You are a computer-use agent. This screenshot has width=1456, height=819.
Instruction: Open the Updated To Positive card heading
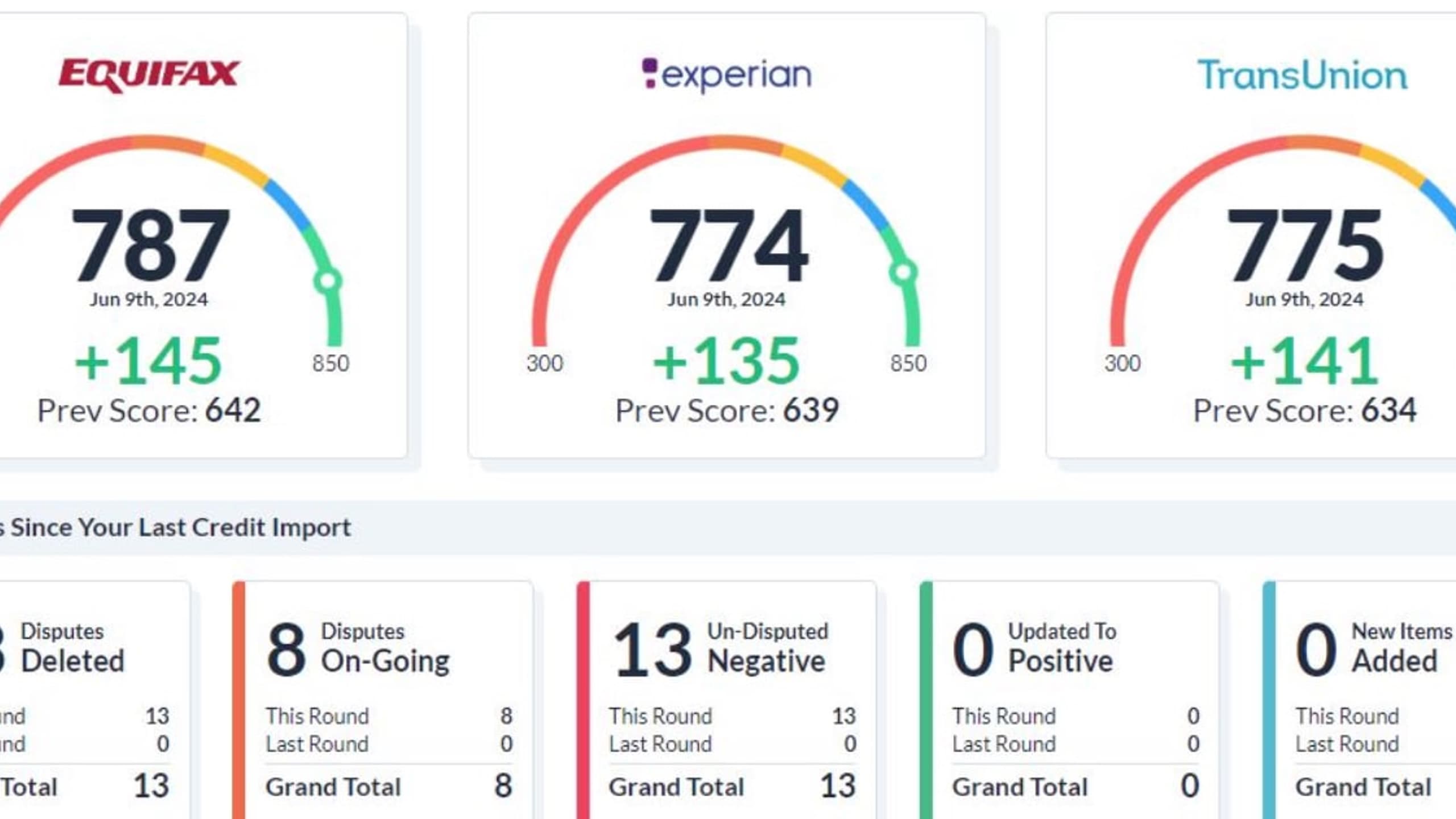pos(1062,647)
